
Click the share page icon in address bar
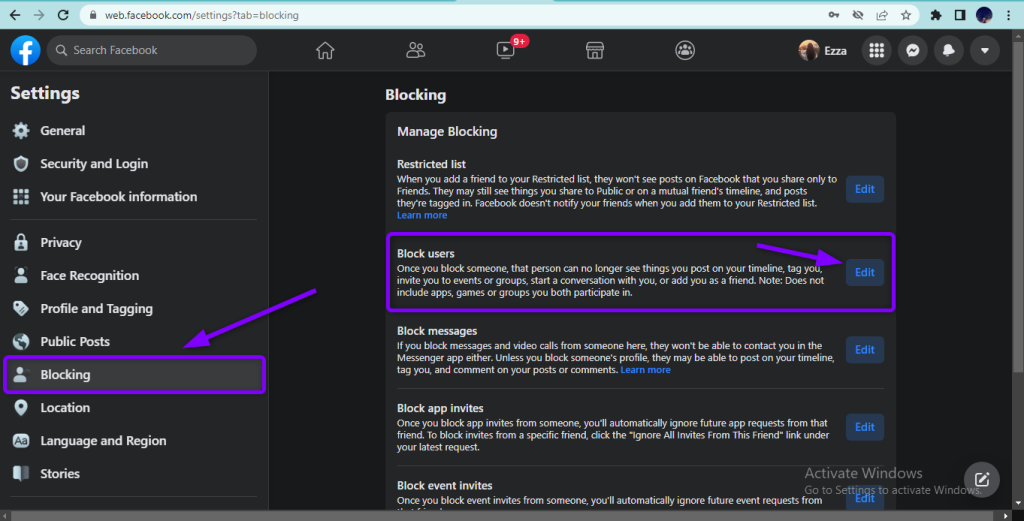(x=882, y=14)
